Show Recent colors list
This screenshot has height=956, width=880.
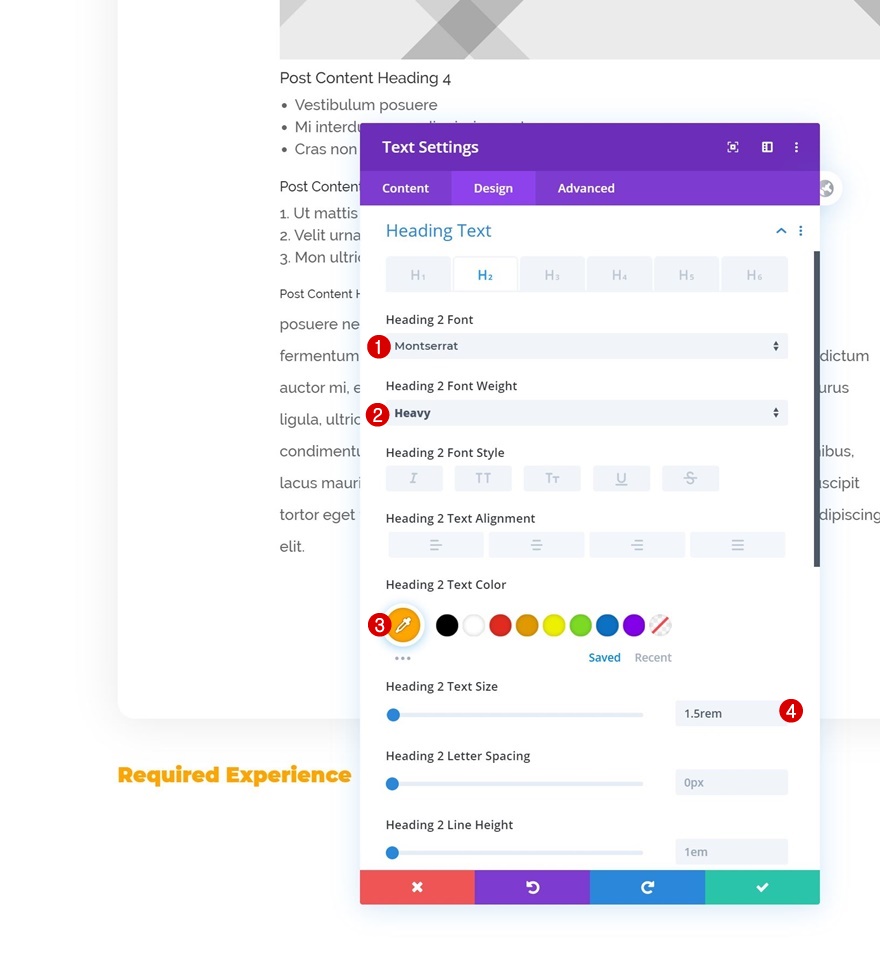[x=653, y=658]
